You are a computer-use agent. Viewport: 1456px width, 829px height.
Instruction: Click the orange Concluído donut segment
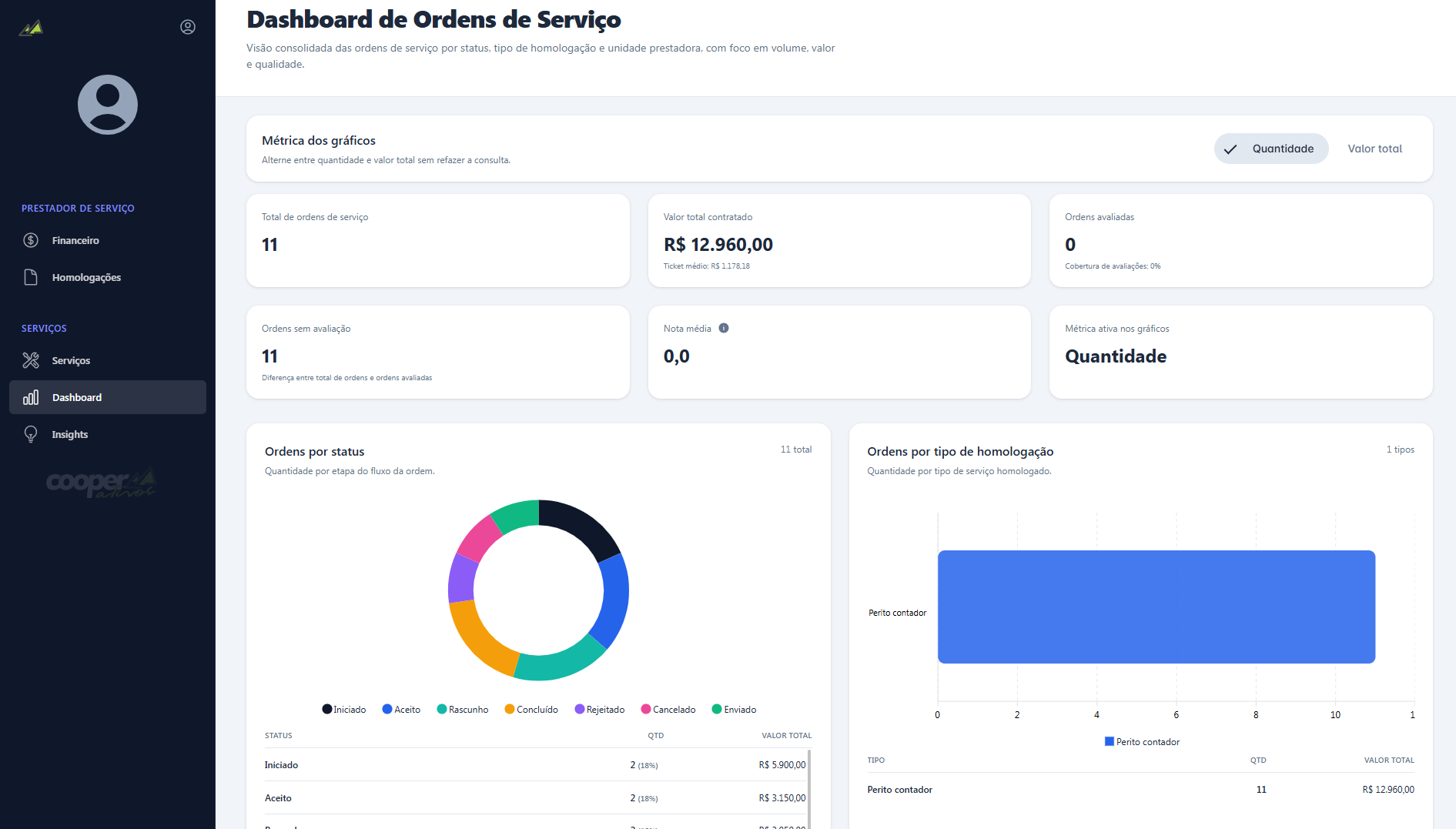click(477, 639)
